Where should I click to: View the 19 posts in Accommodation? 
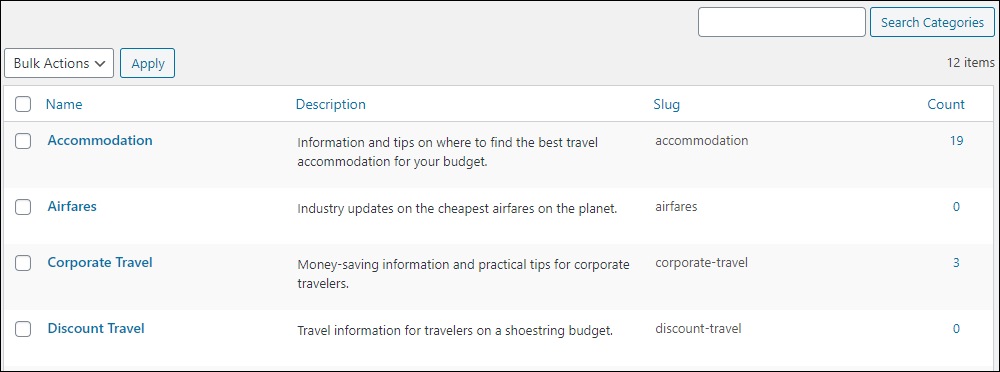click(x=956, y=140)
